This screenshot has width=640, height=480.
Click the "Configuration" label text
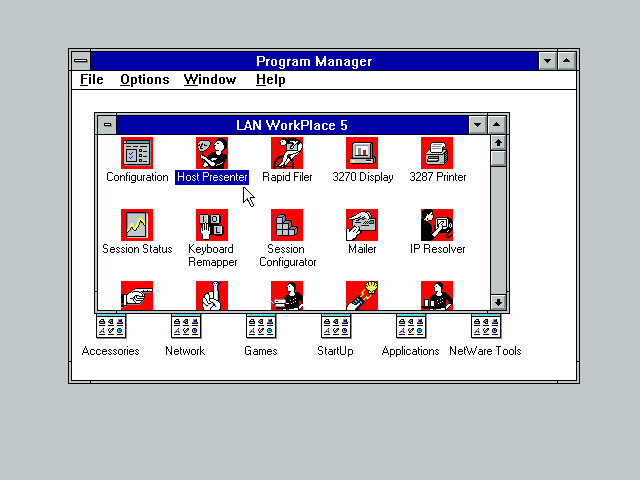tap(137, 177)
